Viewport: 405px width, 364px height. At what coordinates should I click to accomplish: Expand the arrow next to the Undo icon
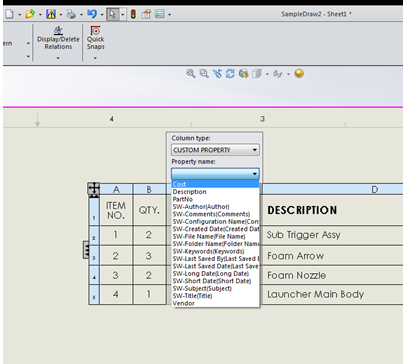102,15
